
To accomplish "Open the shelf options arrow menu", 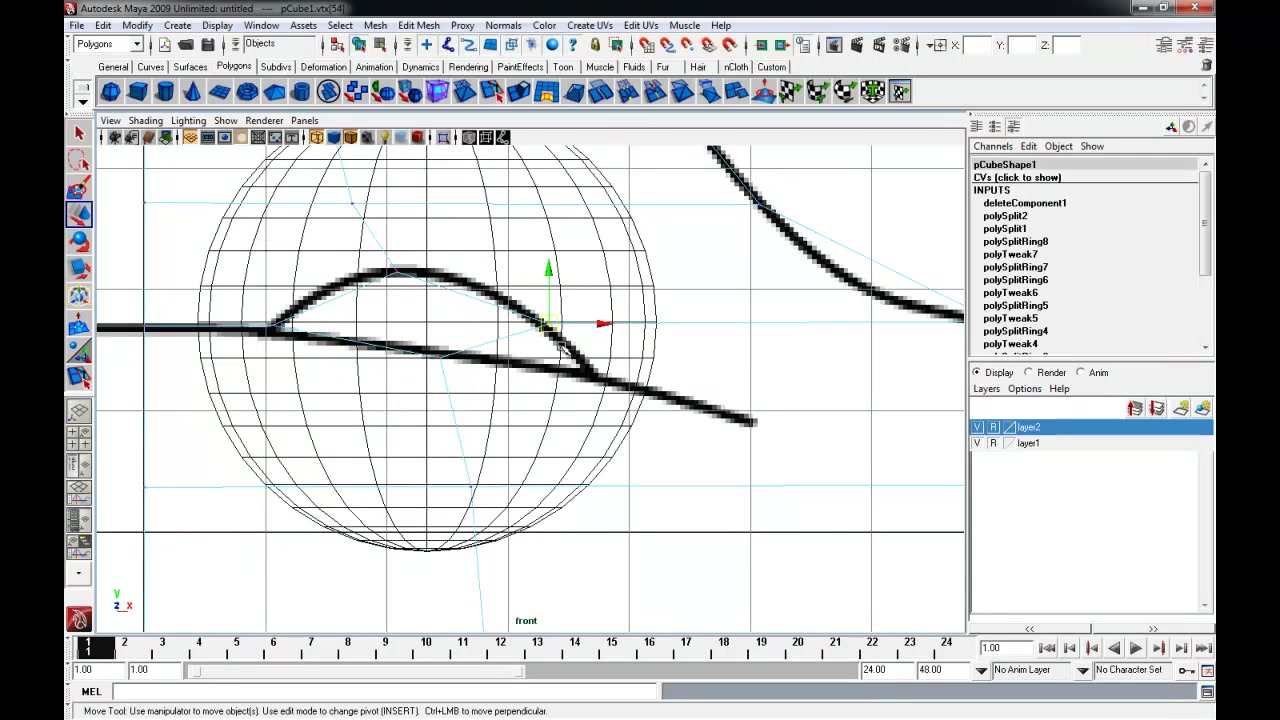I will (x=83, y=101).
